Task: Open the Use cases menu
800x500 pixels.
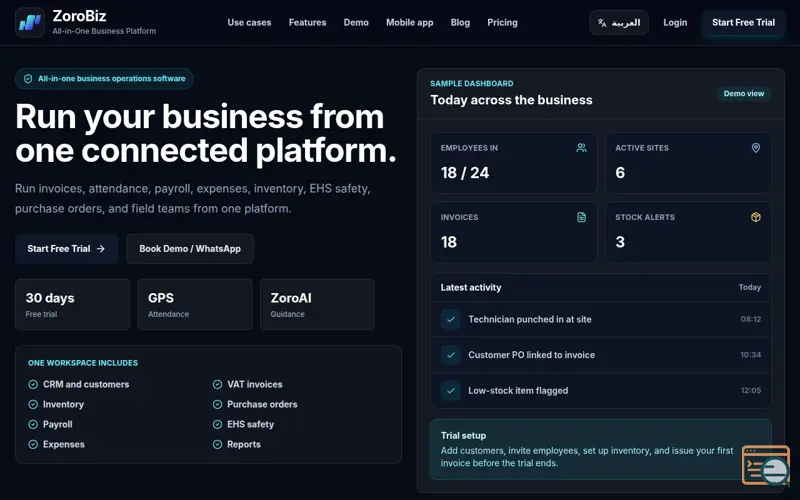Action: (x=249, y=22)
